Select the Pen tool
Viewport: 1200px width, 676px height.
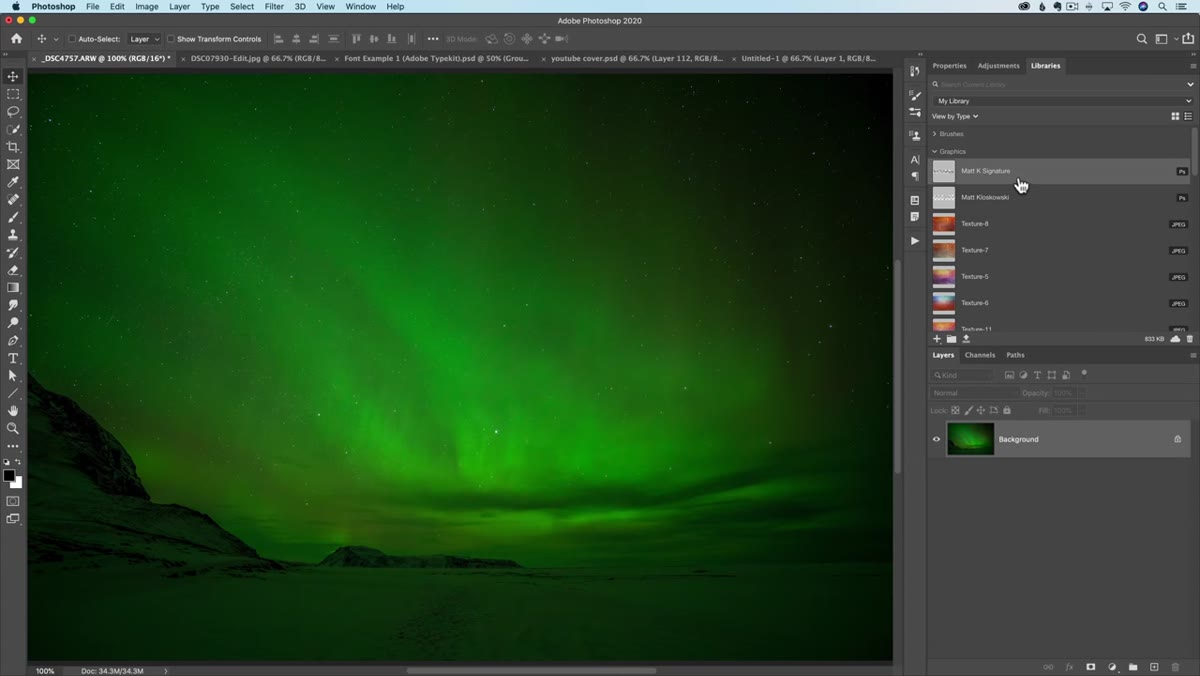pyautogui.click(x=13, y=341)
